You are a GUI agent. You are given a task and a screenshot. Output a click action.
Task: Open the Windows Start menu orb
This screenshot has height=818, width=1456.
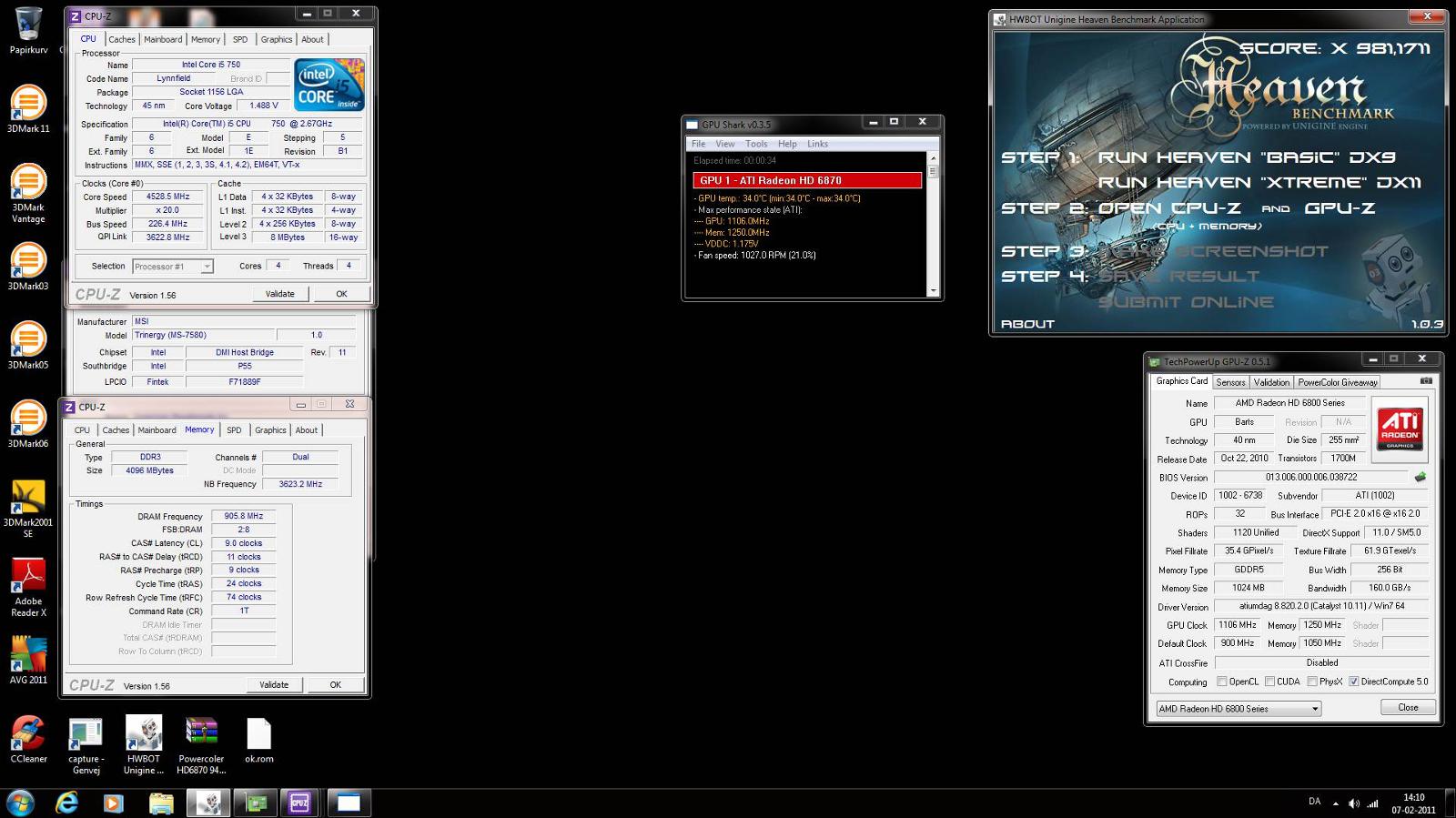click(x=20, y=803)
